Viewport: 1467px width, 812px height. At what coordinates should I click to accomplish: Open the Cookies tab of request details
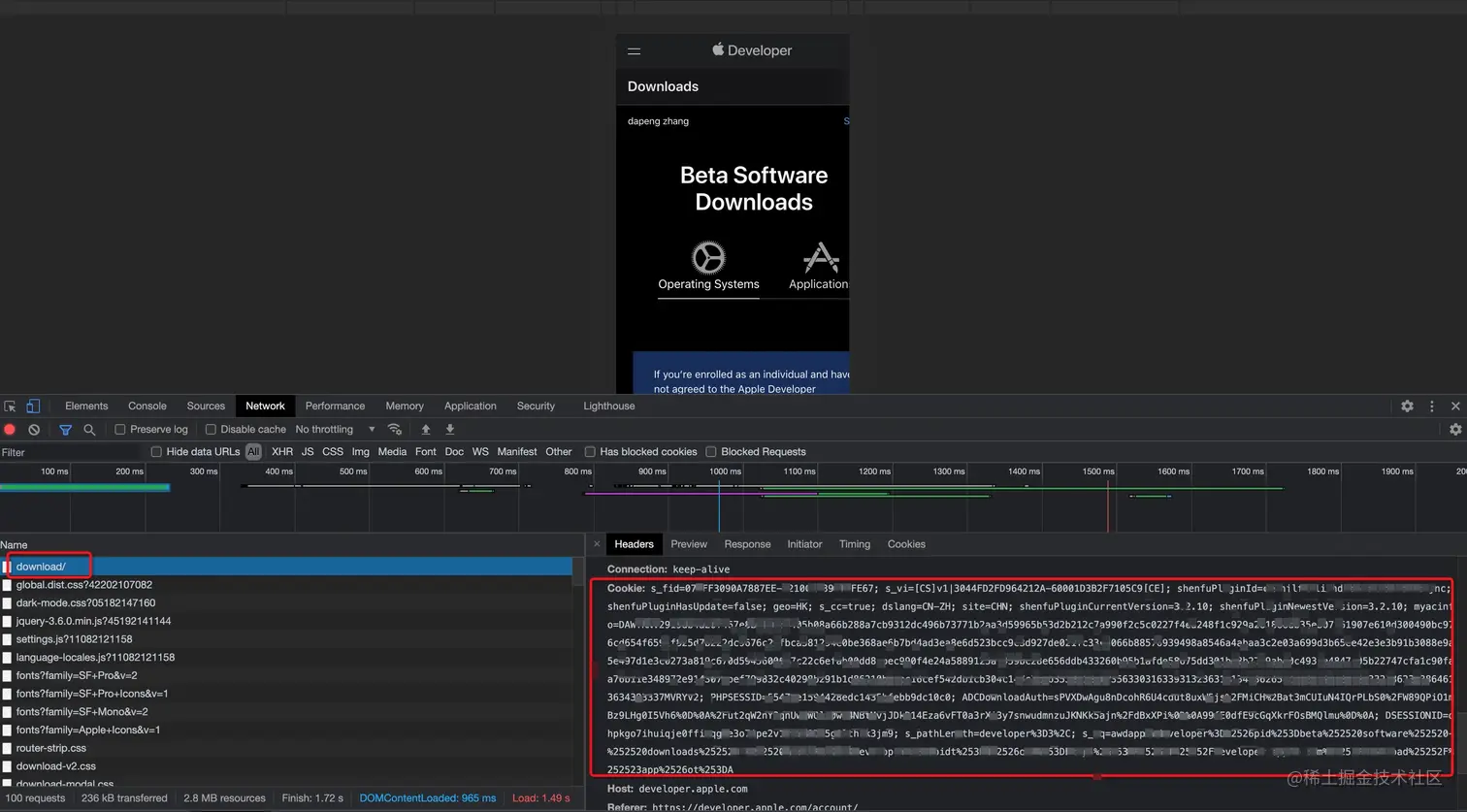click(906, 544)
